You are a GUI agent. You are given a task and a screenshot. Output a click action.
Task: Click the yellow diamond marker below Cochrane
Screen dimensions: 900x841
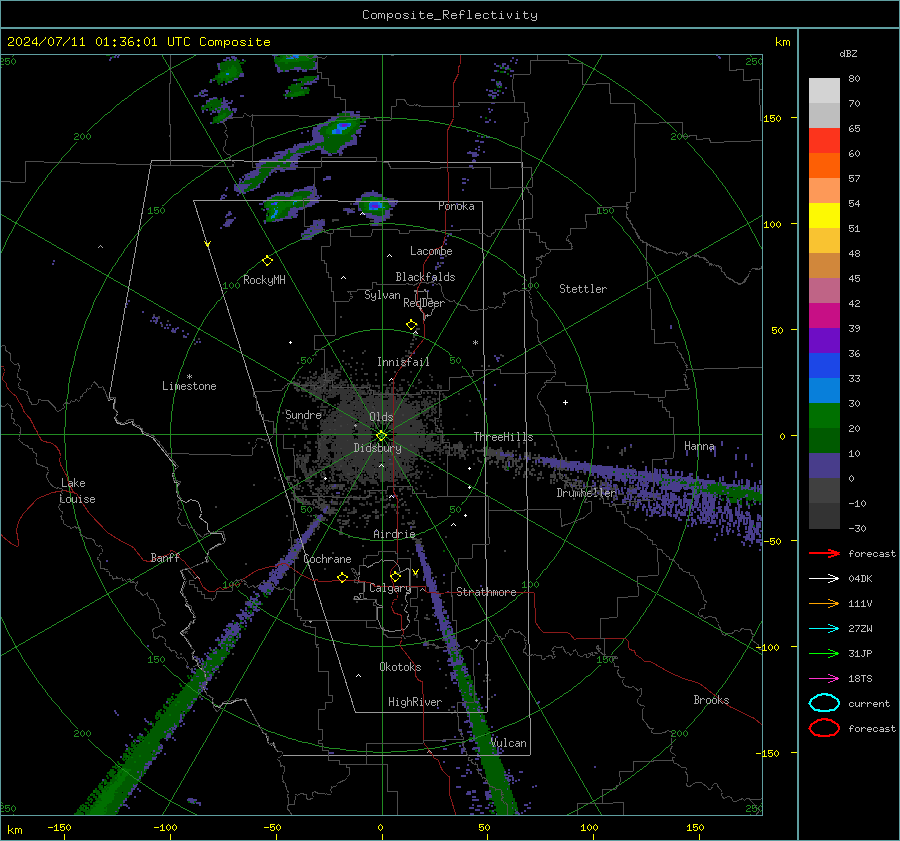(342, 577)
